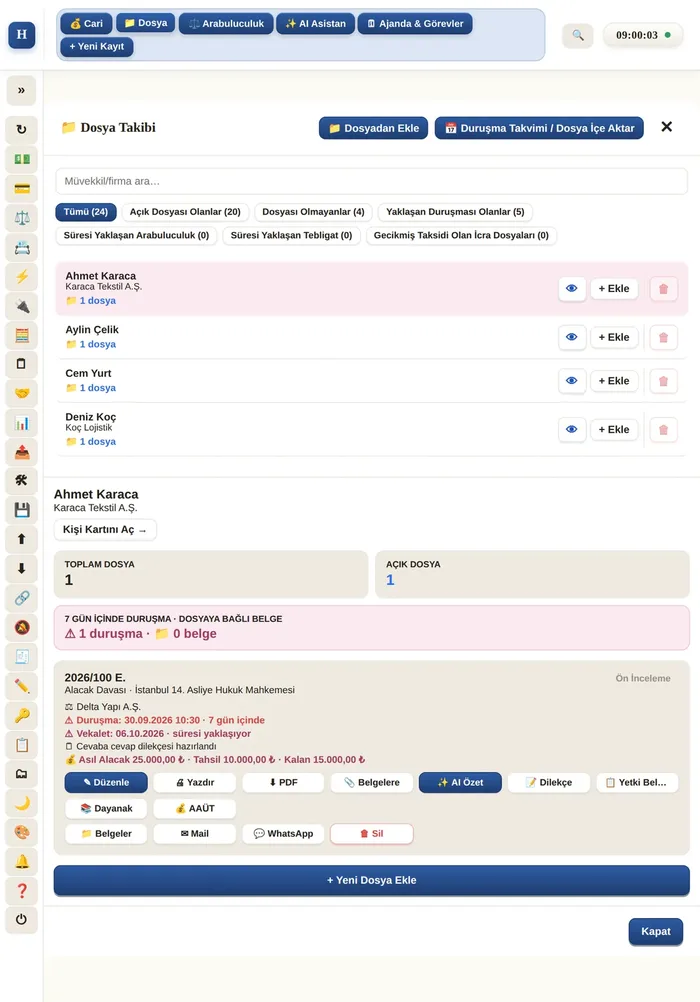View Ahmet Karaca with the eye icon
Screen dimensions: 700x1002
pos(572,289)
